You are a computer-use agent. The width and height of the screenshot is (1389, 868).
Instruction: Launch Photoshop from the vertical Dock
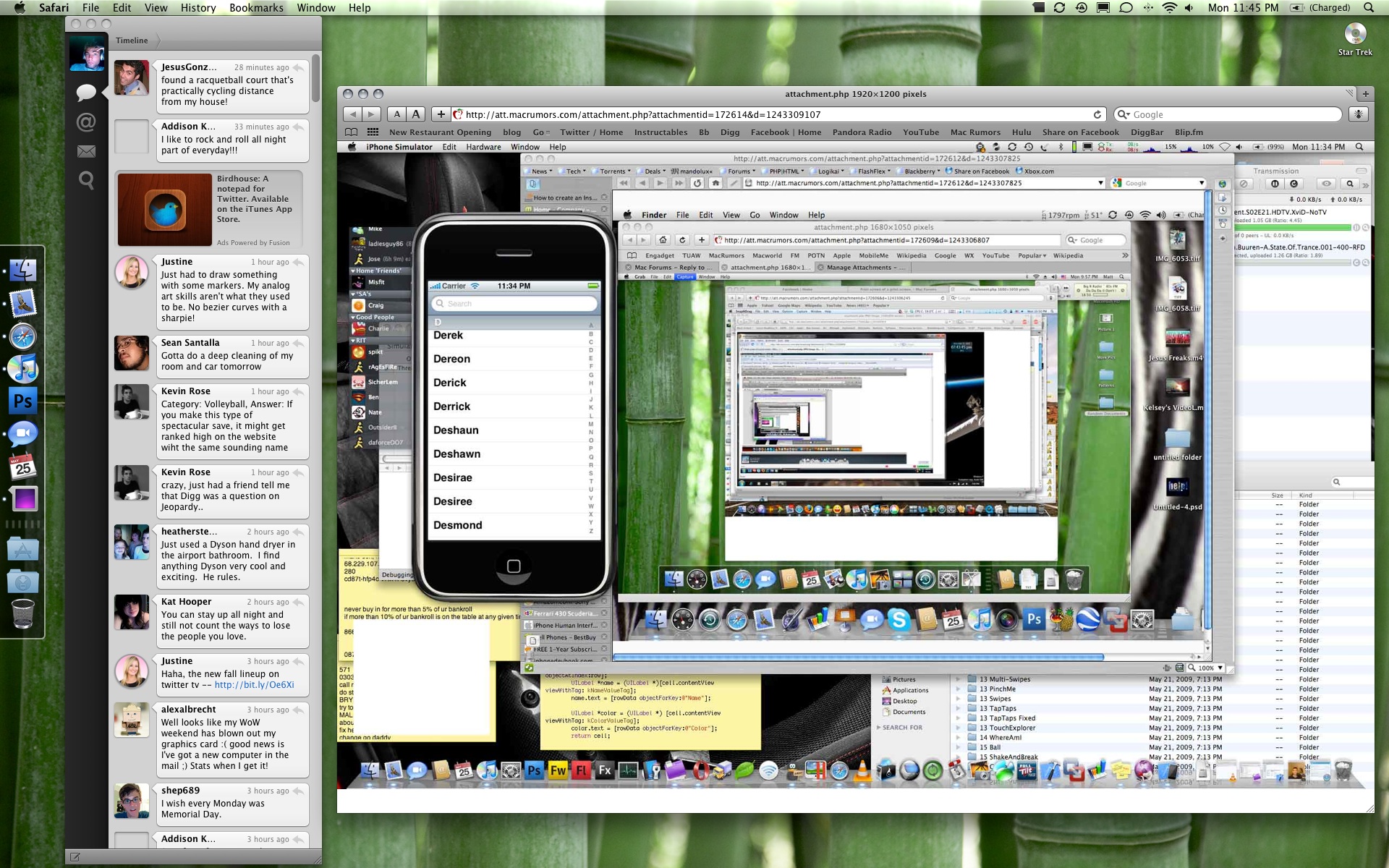22,401
